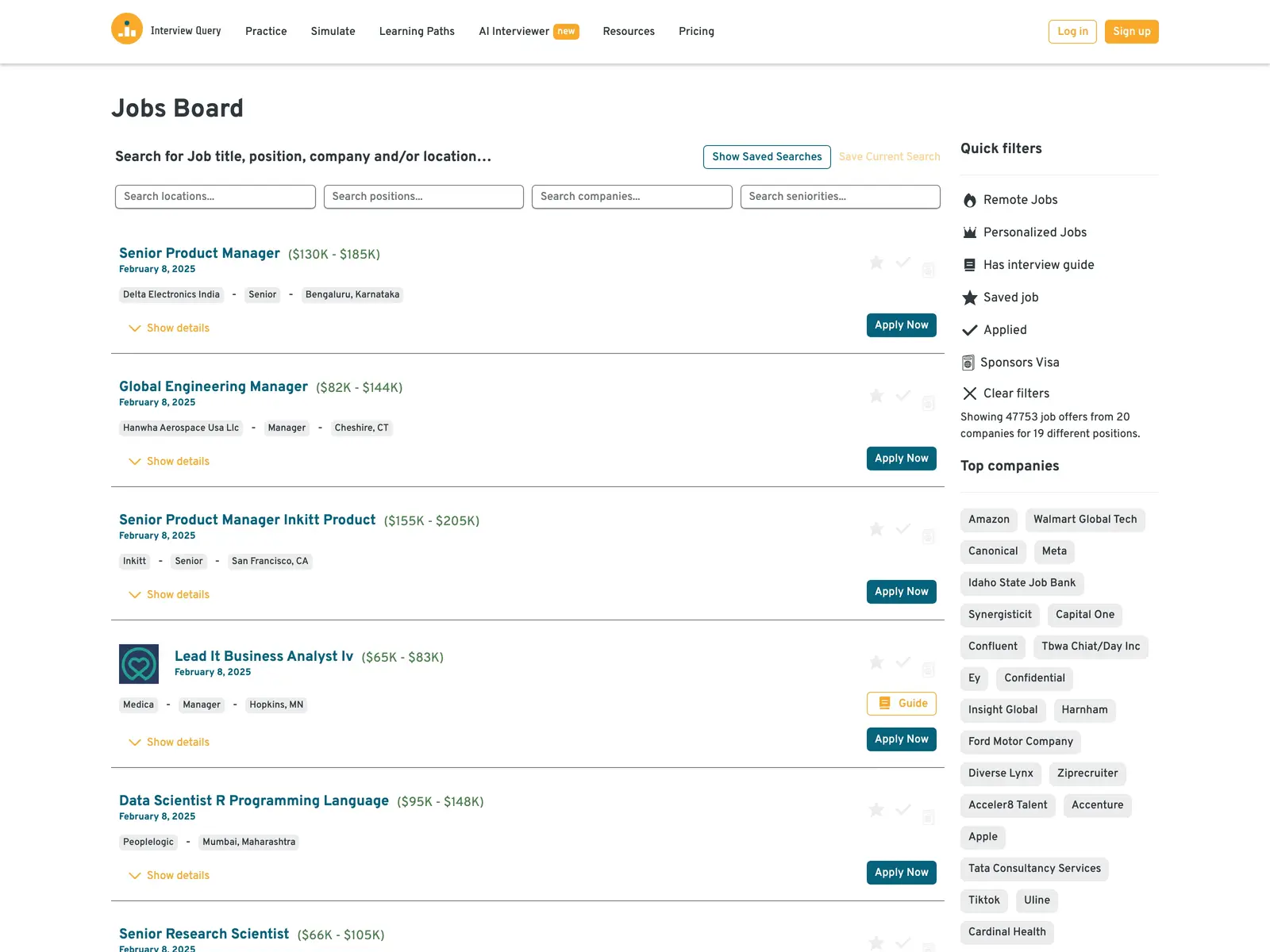
Task: Open the Guide for Lead It Business Analyst
Action: 902,704
